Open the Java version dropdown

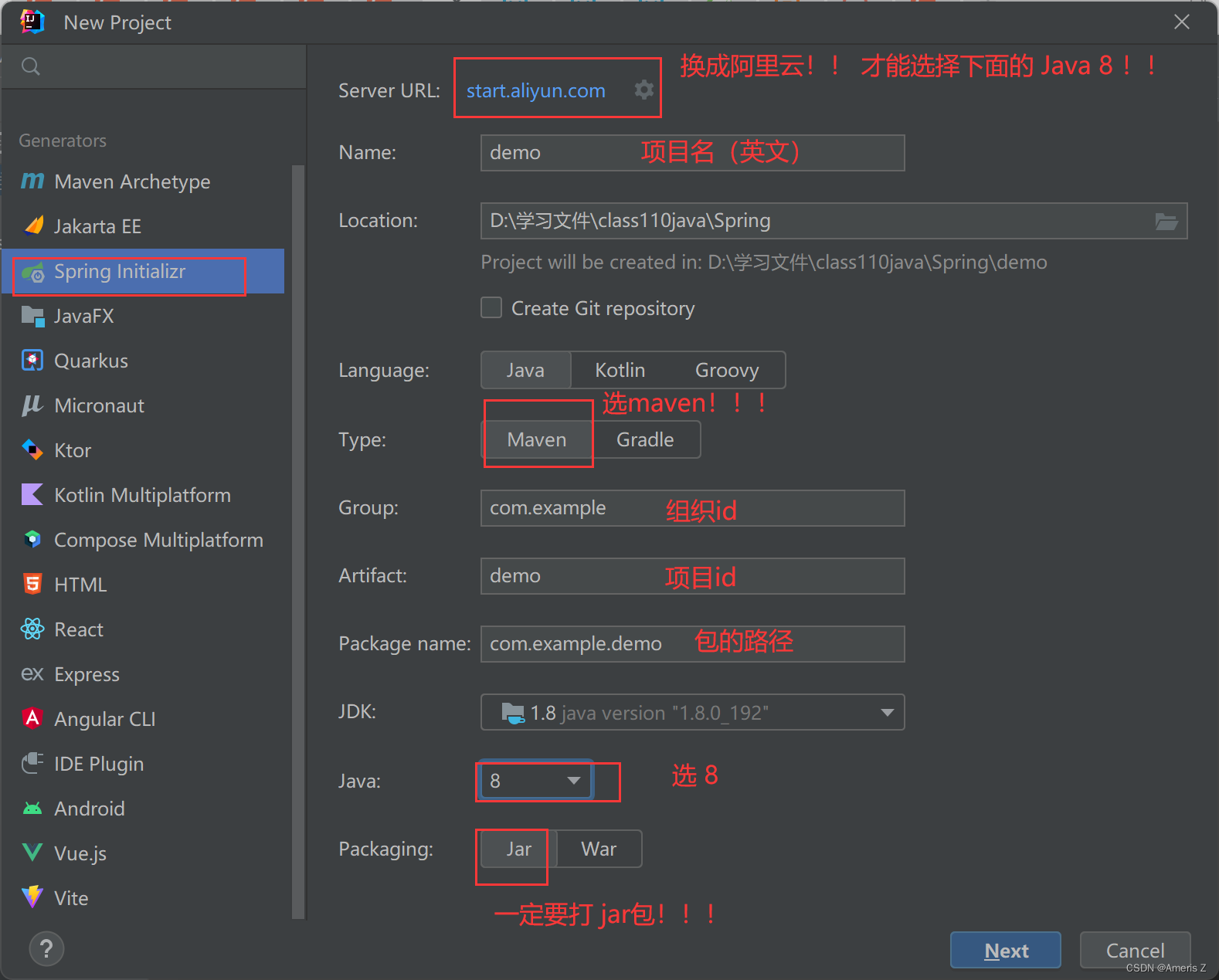[535, 781]
